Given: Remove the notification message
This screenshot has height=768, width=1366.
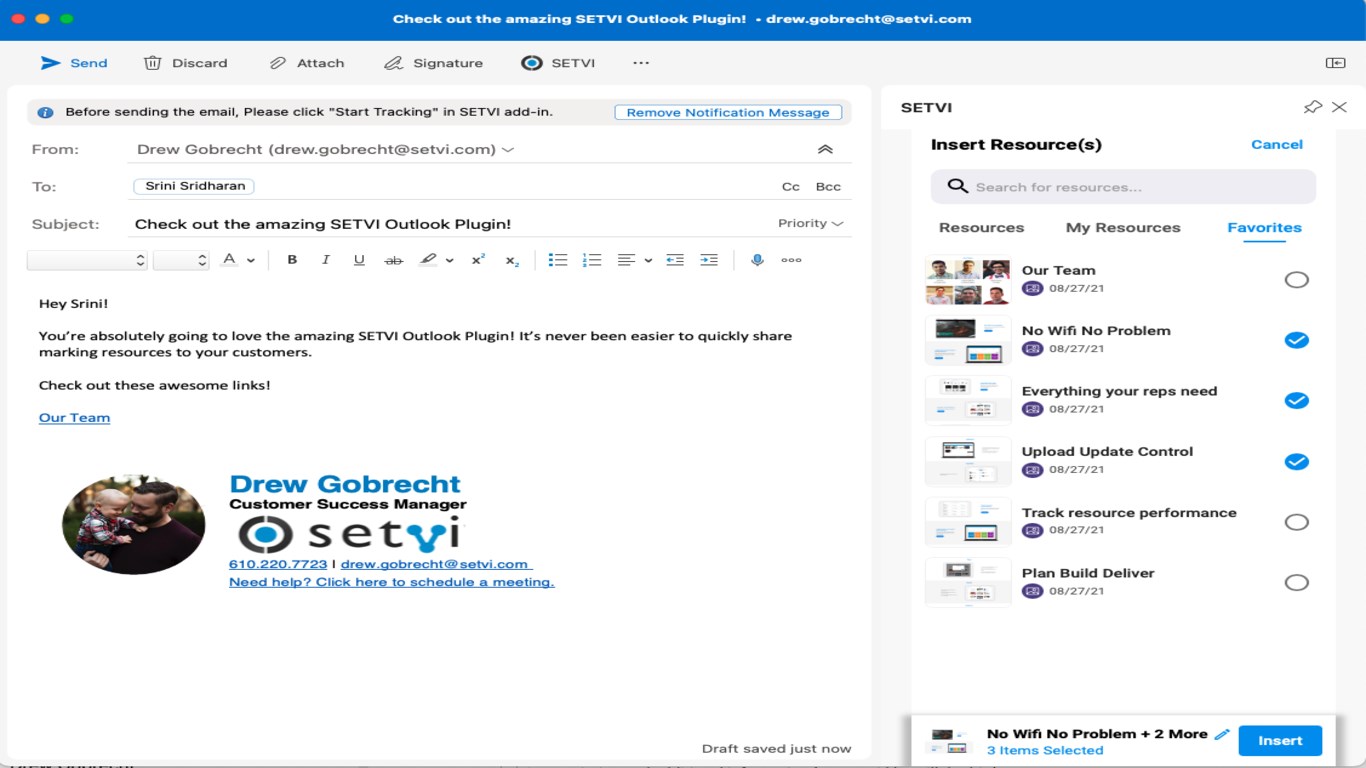Looking at the screenshot, I should click(728, 113).
